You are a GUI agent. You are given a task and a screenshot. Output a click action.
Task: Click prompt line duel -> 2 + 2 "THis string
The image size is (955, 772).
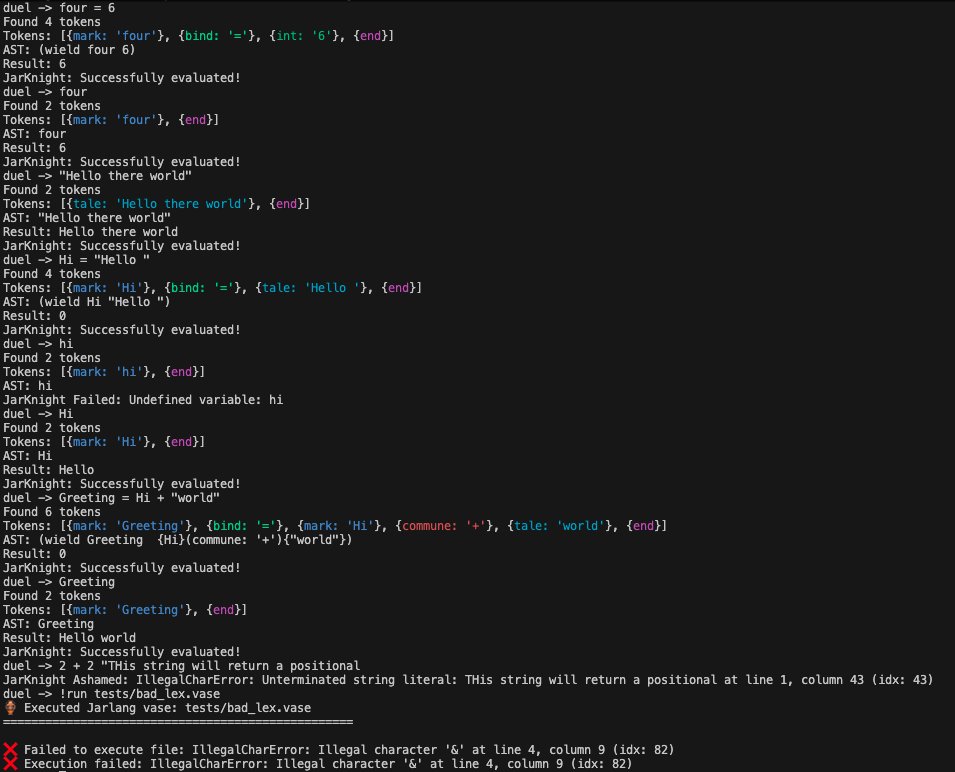(181, 666)
